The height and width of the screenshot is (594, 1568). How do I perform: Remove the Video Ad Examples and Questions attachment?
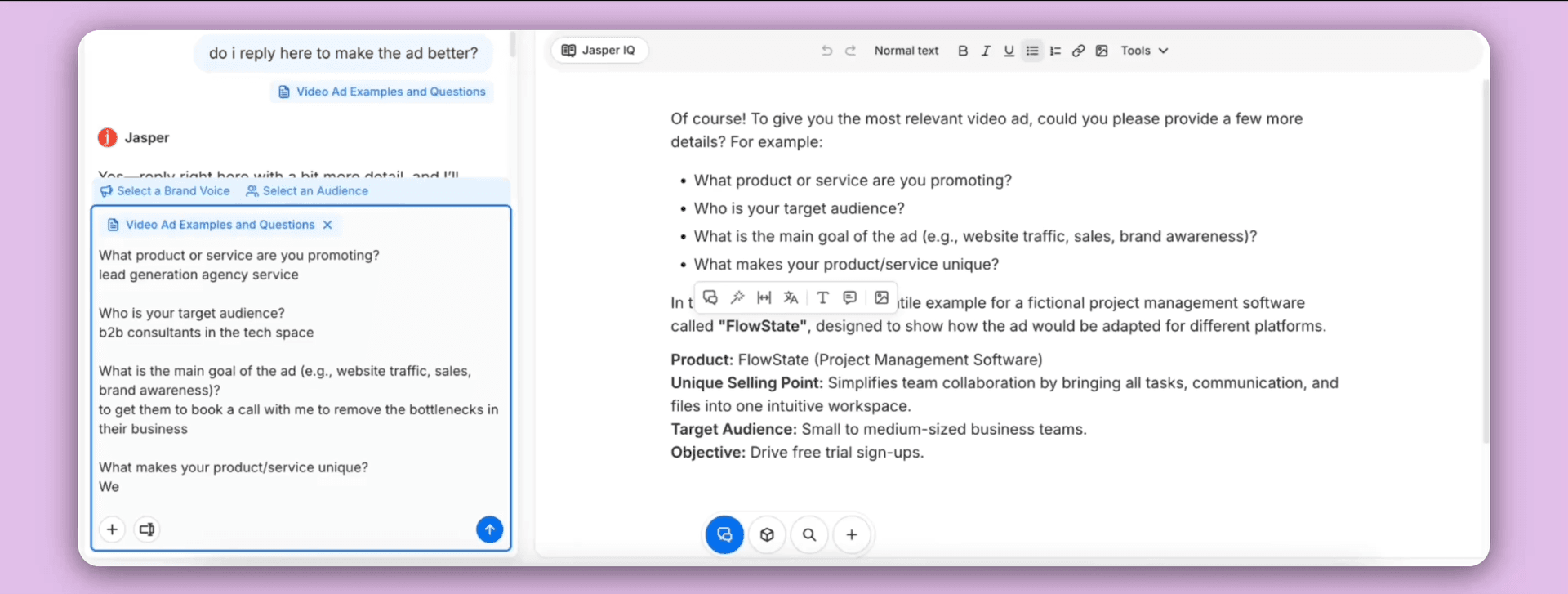327,225
